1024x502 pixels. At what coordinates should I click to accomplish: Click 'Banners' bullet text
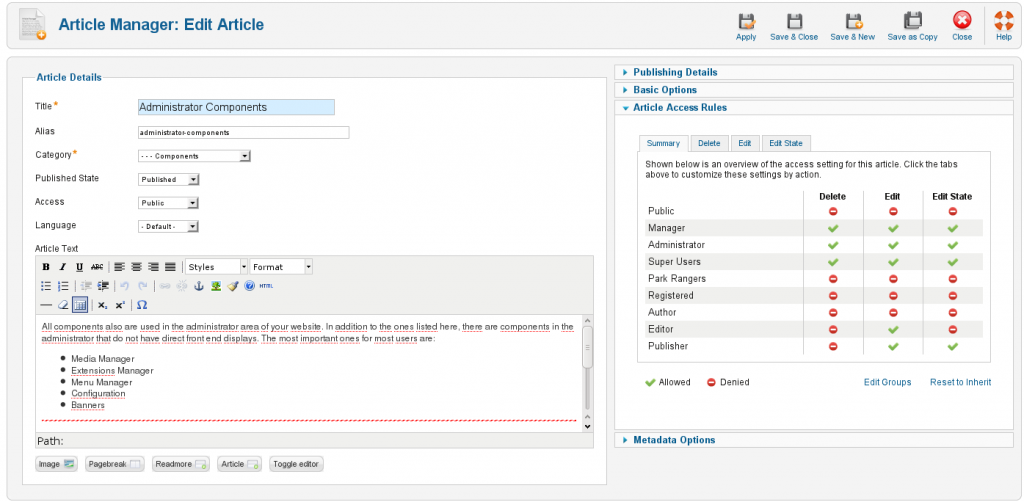pyautogui.click(x=88, y=405)
